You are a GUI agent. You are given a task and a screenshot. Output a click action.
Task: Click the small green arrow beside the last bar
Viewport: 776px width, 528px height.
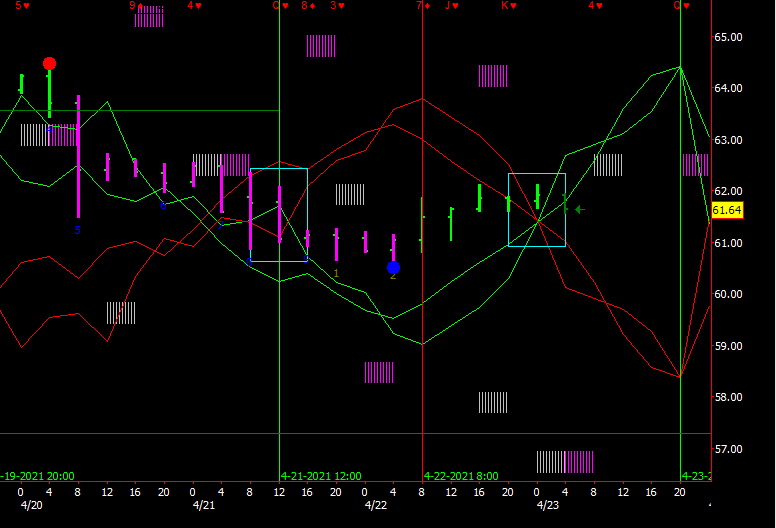pyautogui.click(x=580, y=210)
